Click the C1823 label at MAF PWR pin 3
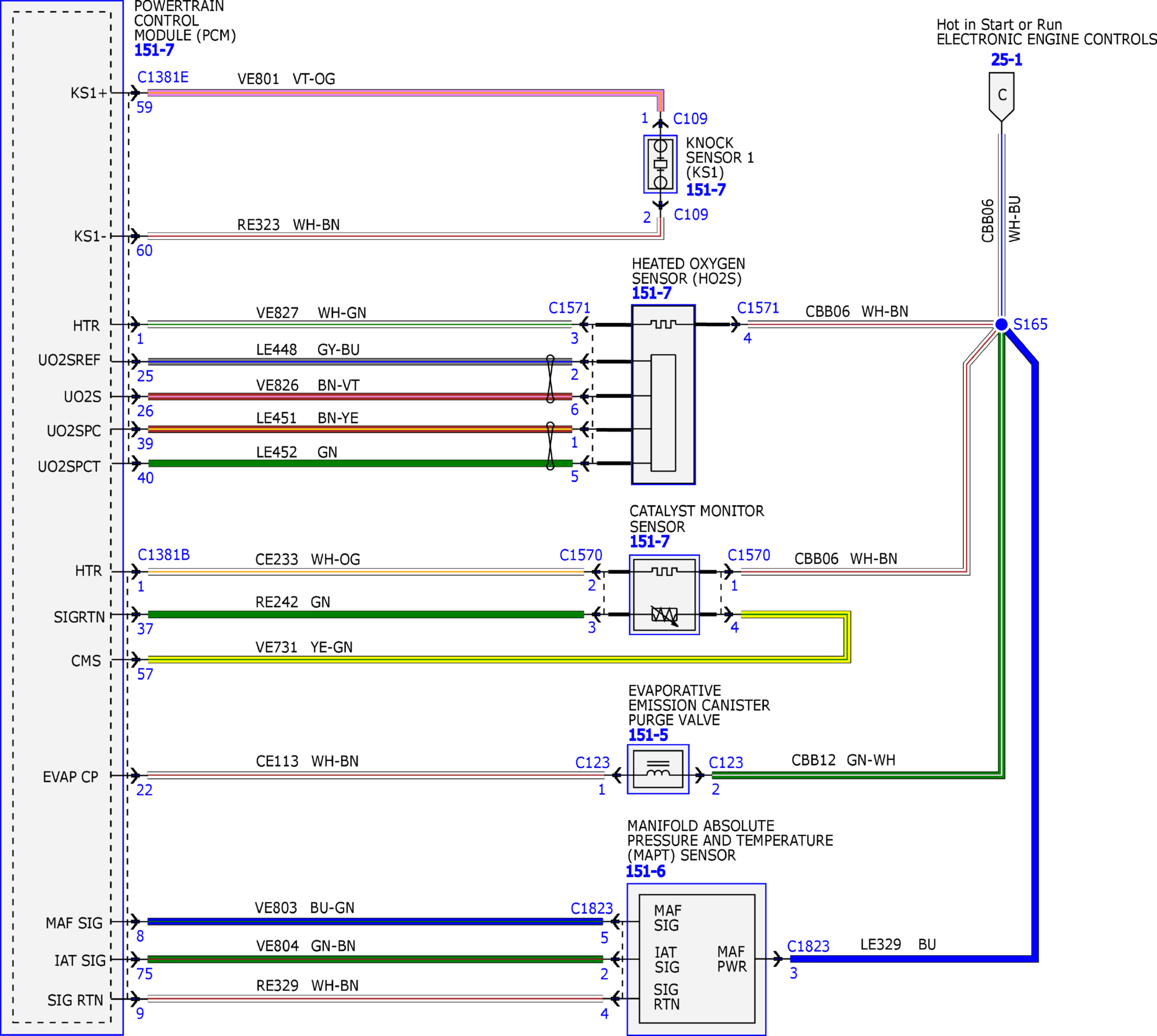1157x1036 pixels. coord(808,946)
